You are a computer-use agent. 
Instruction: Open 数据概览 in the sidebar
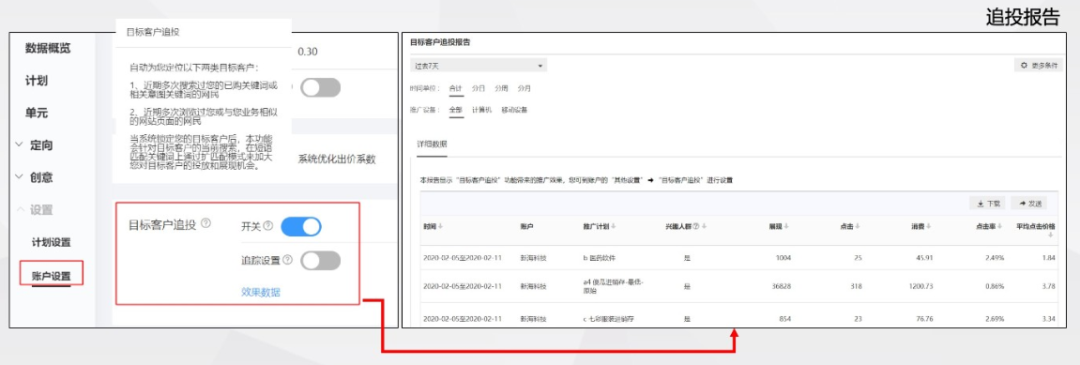coord(48,48)
